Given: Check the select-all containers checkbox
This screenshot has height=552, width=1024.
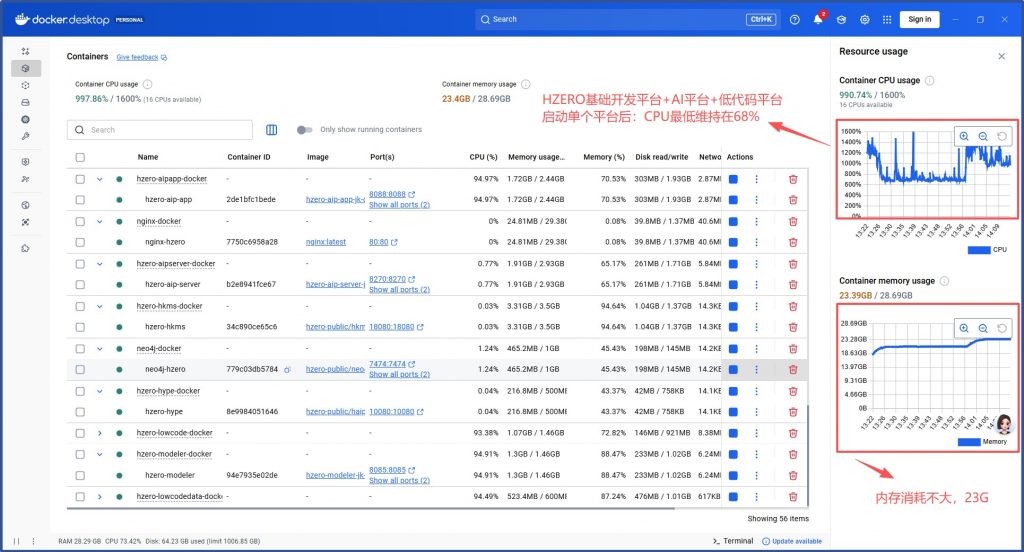Looking at the screenshot, I should coord(80,157).
